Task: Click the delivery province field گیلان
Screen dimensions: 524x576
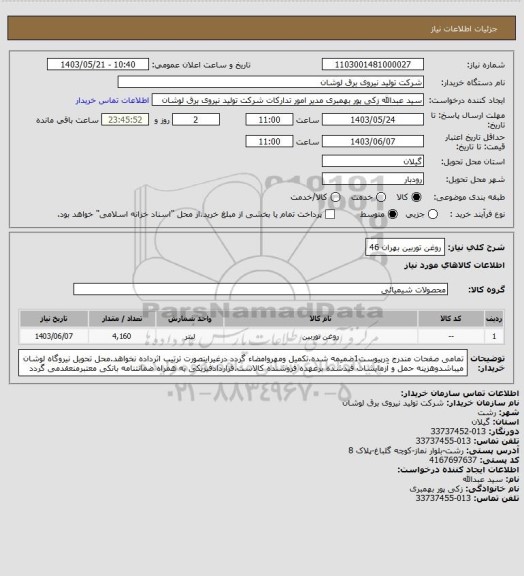Action: [x=373, y=161]
